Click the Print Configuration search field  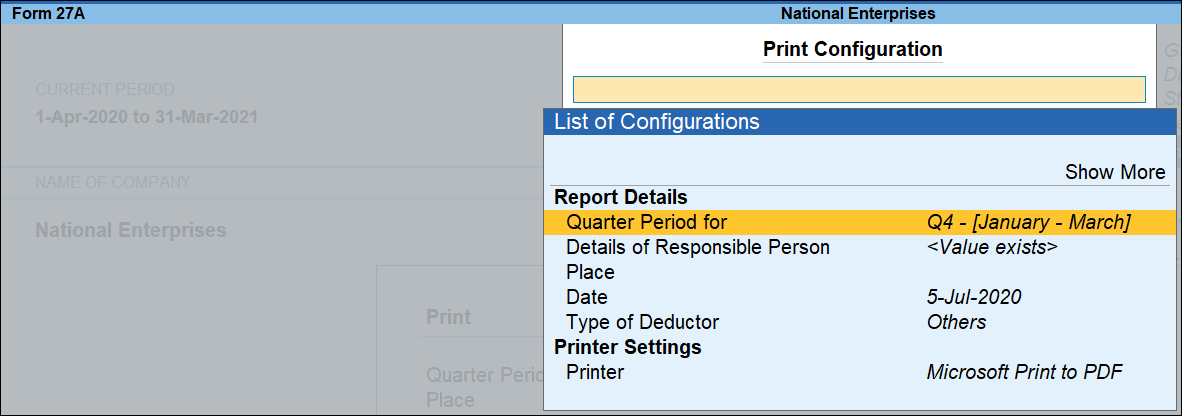pos(858,90)
